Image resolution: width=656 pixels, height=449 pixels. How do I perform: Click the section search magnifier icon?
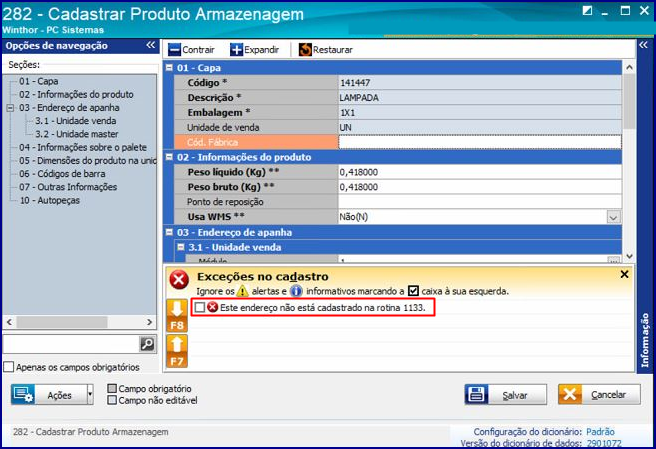pos(147,344)
